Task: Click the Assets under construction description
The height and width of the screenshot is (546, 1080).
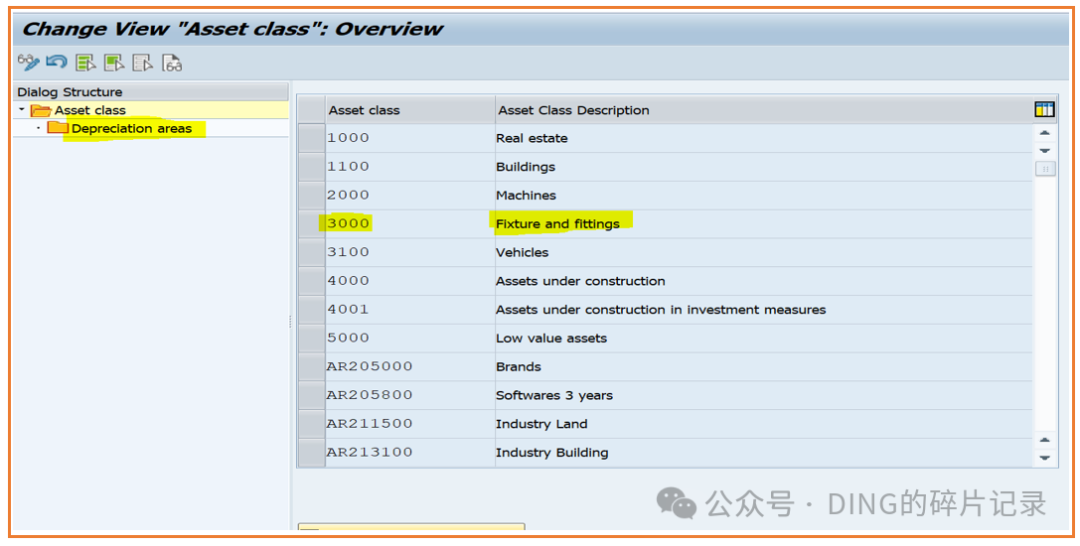Action: 581,281
